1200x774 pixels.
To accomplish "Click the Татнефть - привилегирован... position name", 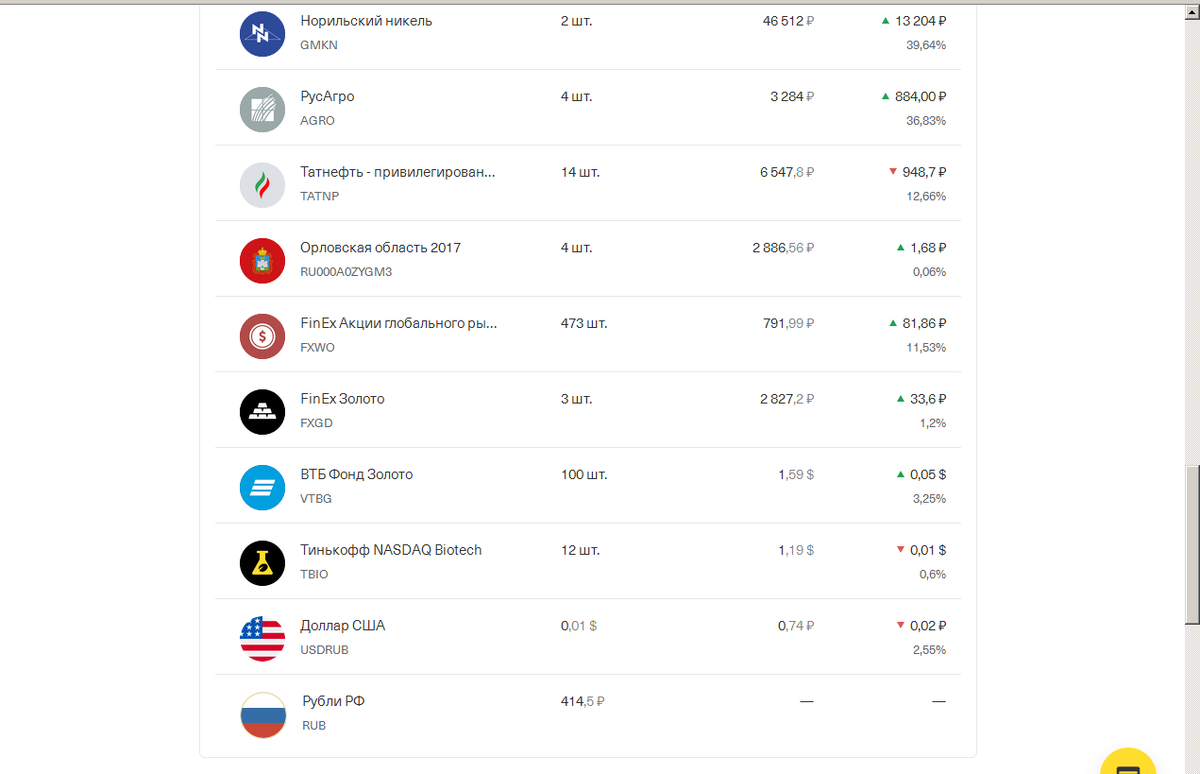I will point(396,172).
